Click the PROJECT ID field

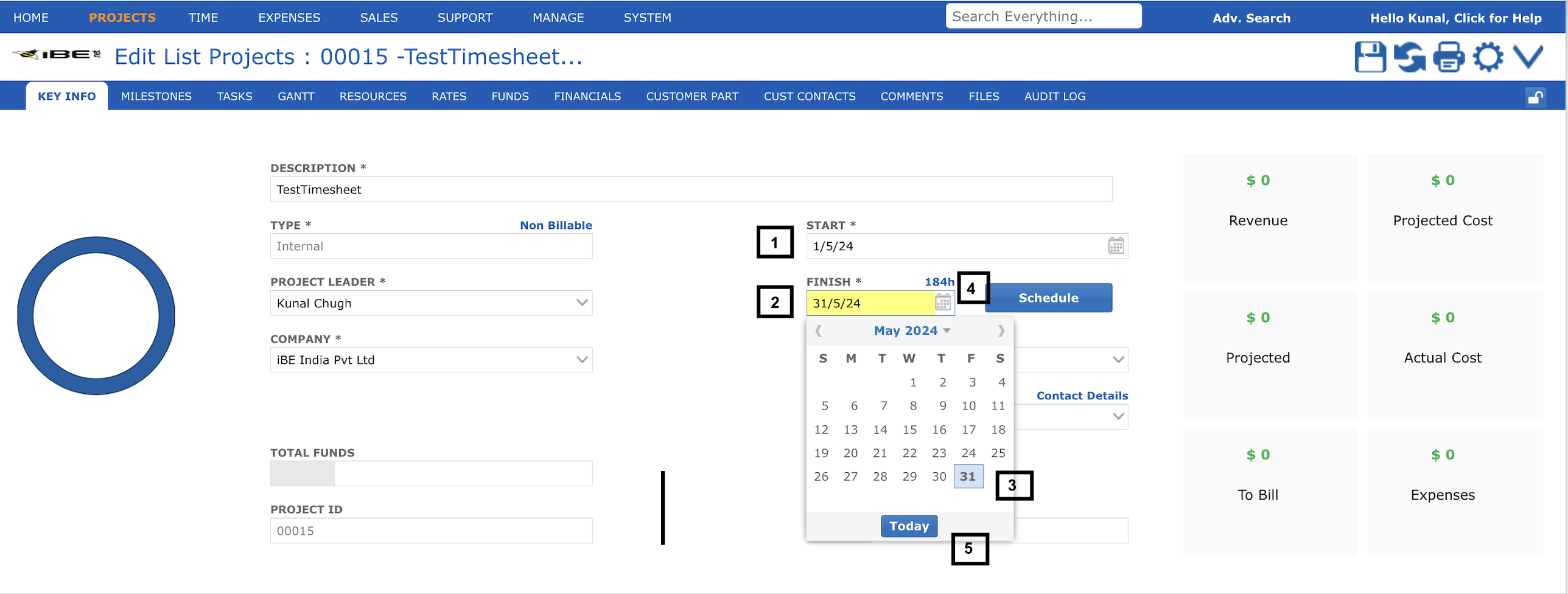click(431, 530)
